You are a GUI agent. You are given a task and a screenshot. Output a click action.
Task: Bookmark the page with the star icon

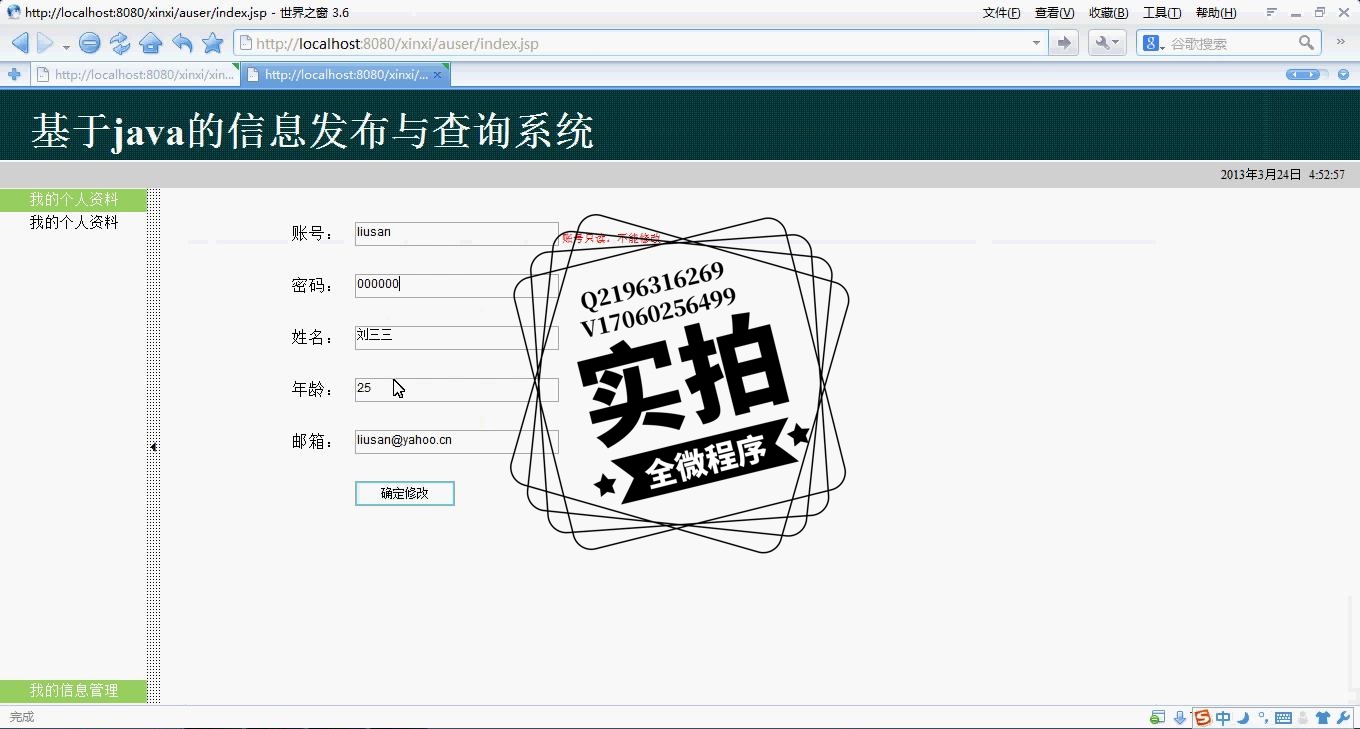212,43
